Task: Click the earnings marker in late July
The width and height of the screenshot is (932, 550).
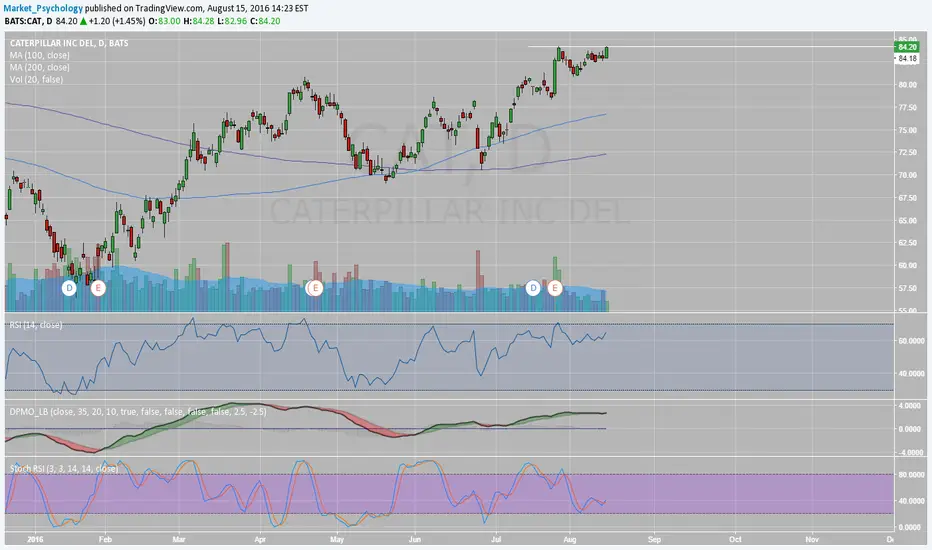Action: coord(555,288)
